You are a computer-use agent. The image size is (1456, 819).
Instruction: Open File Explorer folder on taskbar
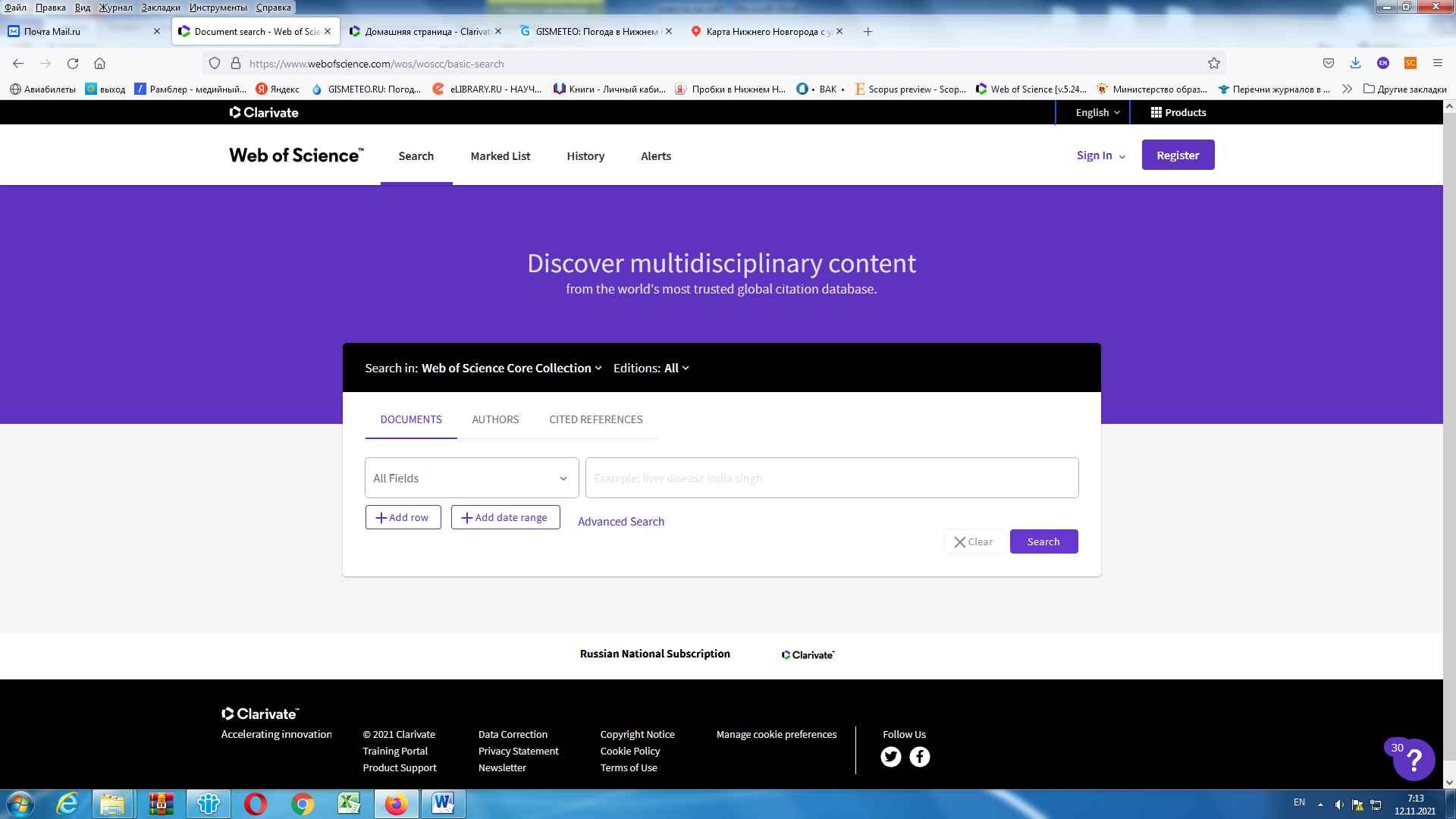pos(112,804)
